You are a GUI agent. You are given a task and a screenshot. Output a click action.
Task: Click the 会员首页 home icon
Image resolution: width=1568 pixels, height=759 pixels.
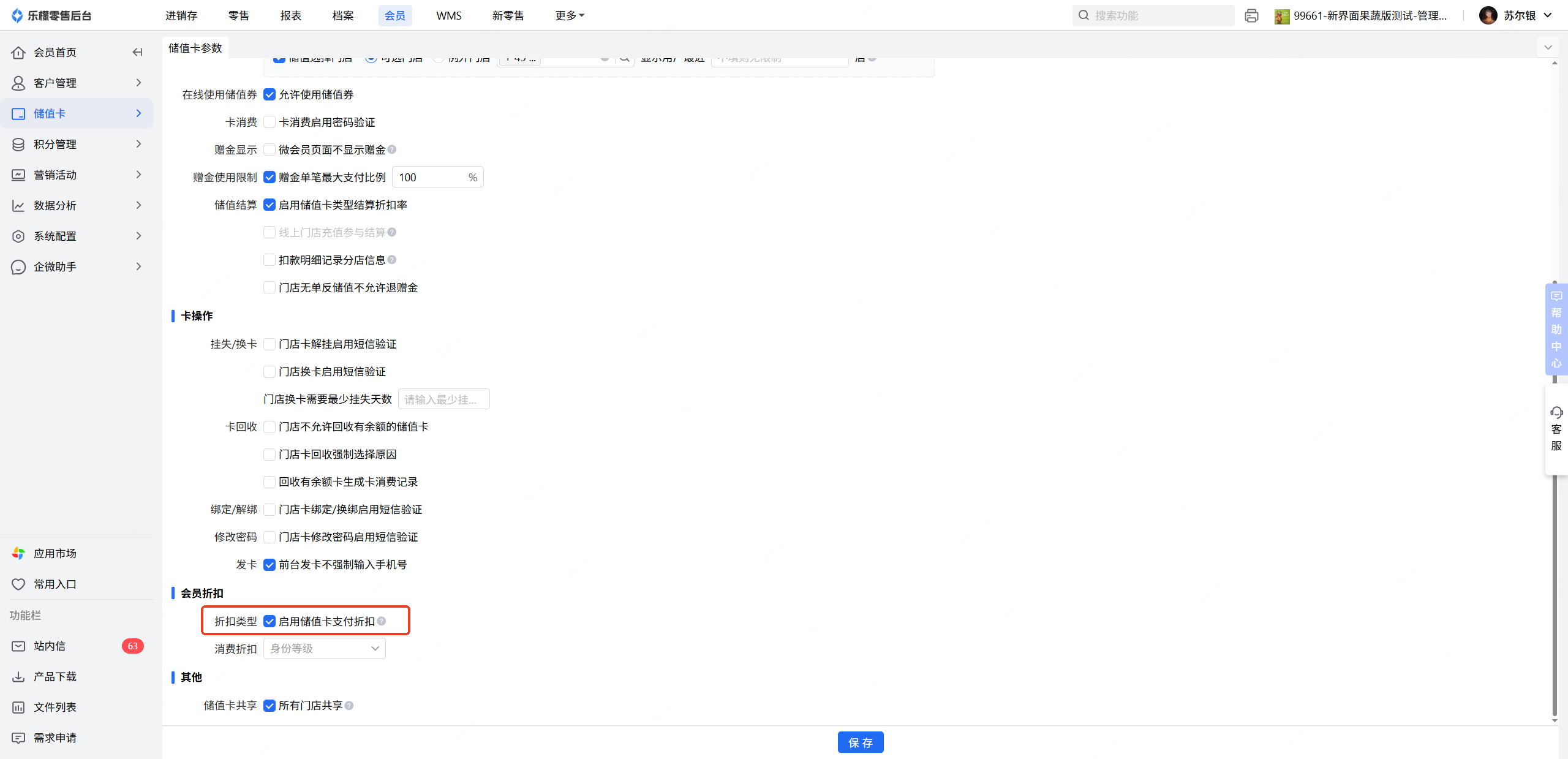tap(18, 53)
